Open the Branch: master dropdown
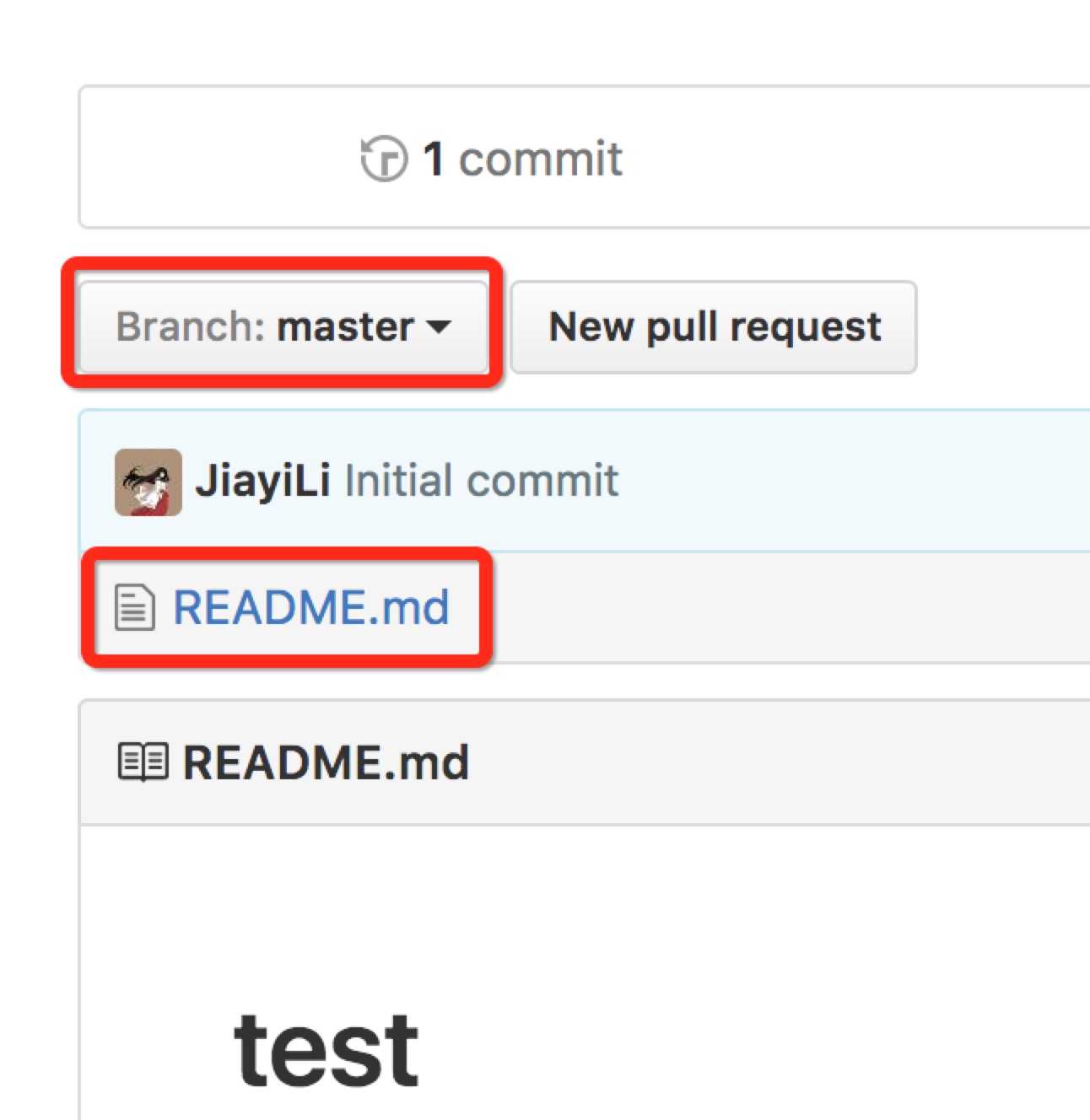1090x1120 pixels. (283, 326)
